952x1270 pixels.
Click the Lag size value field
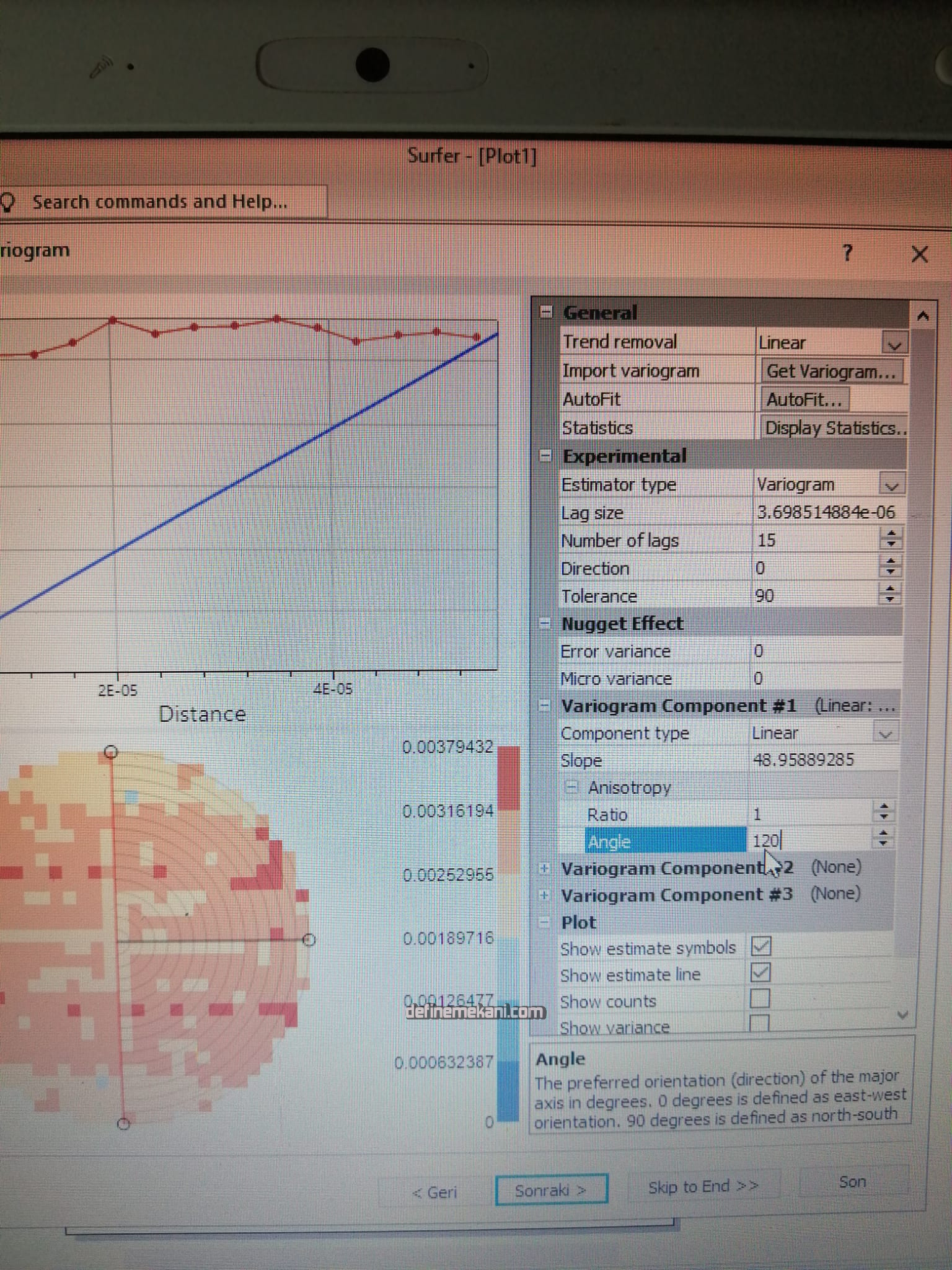[x=824, y=513]
